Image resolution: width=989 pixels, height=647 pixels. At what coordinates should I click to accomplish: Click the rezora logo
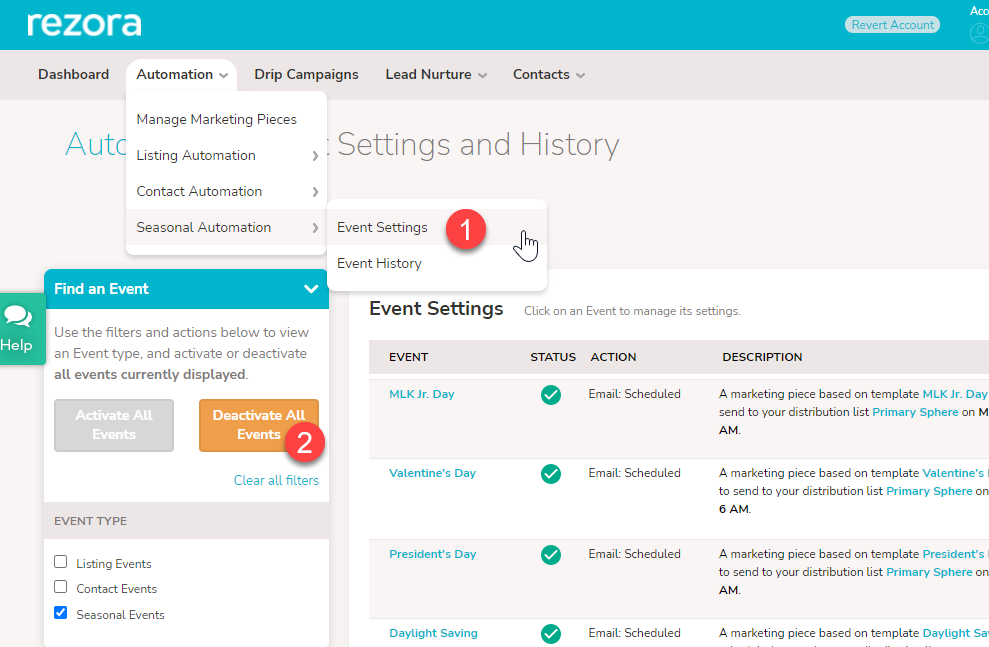point(84,24)
